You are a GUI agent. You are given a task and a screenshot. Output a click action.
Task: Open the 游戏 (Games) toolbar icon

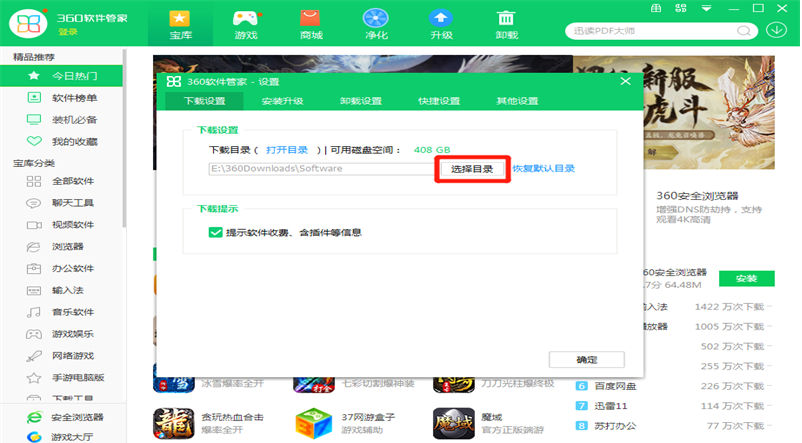[x=245, y=19]
